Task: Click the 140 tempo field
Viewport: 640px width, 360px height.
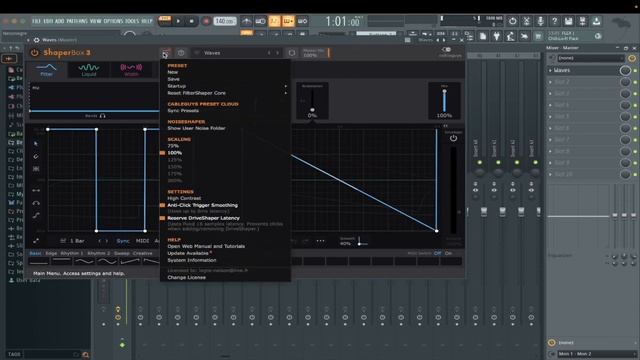Action: click(x=225, y=21)
